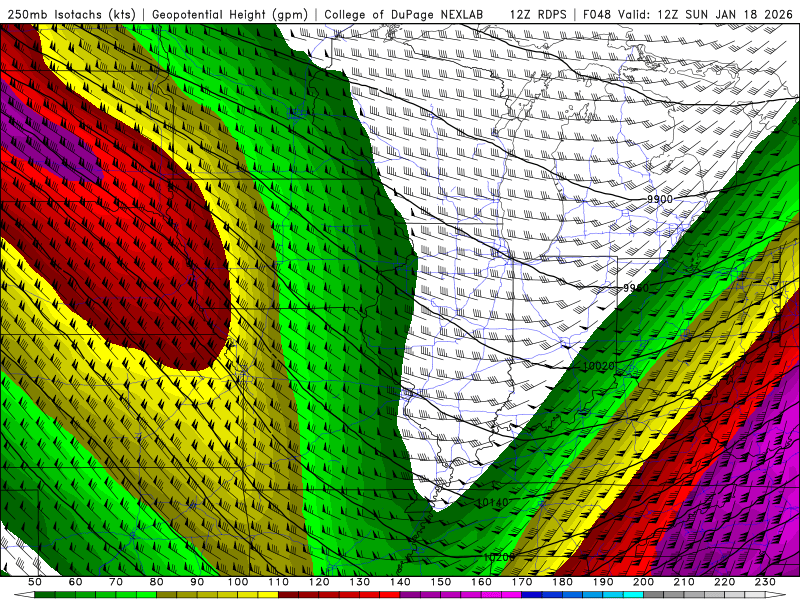
Task: Click the 'Geopotential Height (gpm)' title text
Action: click(x=230, y=14)
